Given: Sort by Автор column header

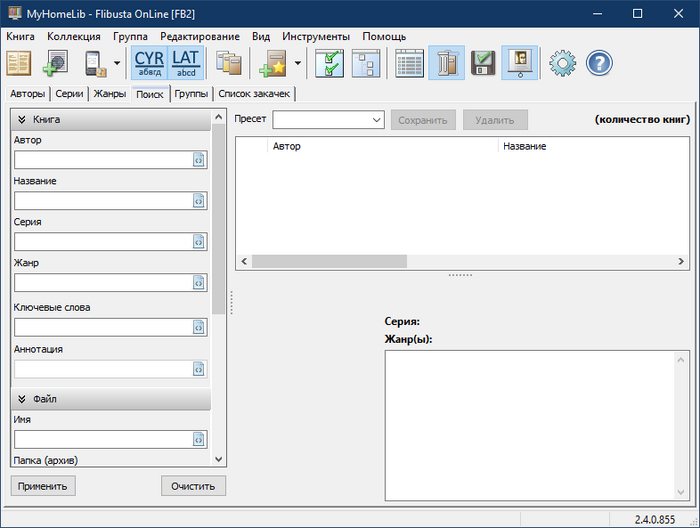Looking at the screenshot, I should (x=383, y=146).
